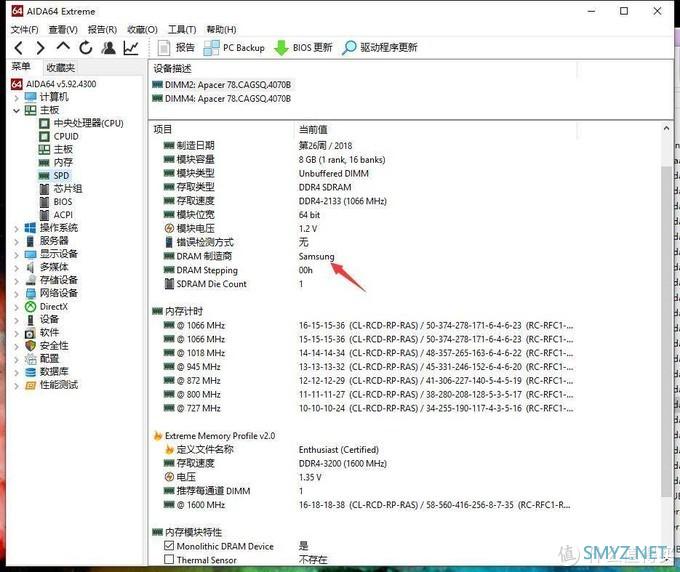Open the 报告(R) menu
The height and width of the screenshot is (572, 680).
point(102,29)
